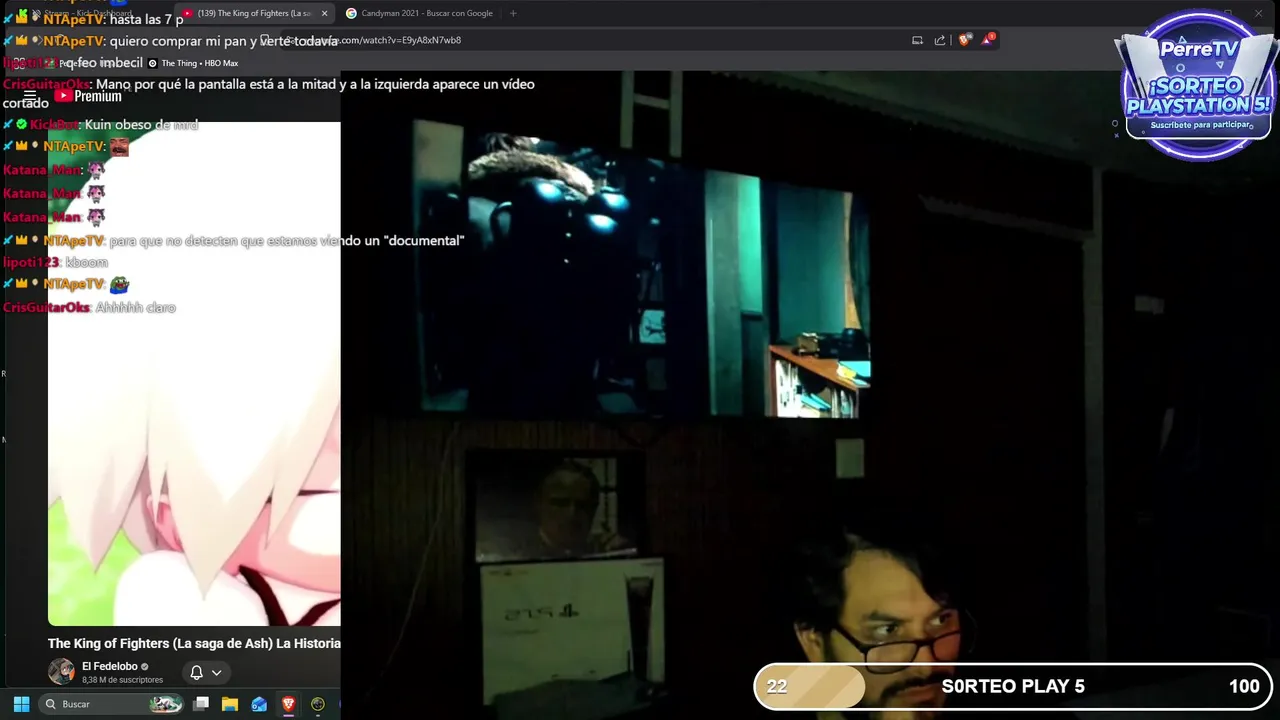
Task: Click the Sorteo Play 5 progress bar
Action: (1012, 686)
